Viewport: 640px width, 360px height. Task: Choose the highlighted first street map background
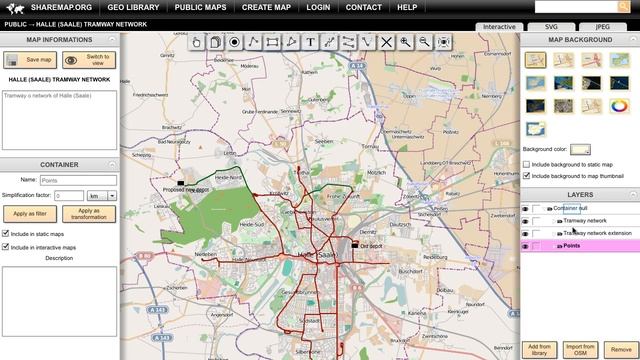click(536, 60)
